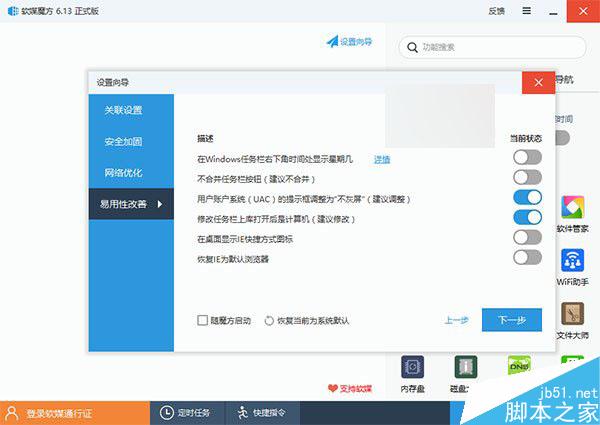
Task: Focus the 功能搜索 search box
Action: tap(495, 47)
